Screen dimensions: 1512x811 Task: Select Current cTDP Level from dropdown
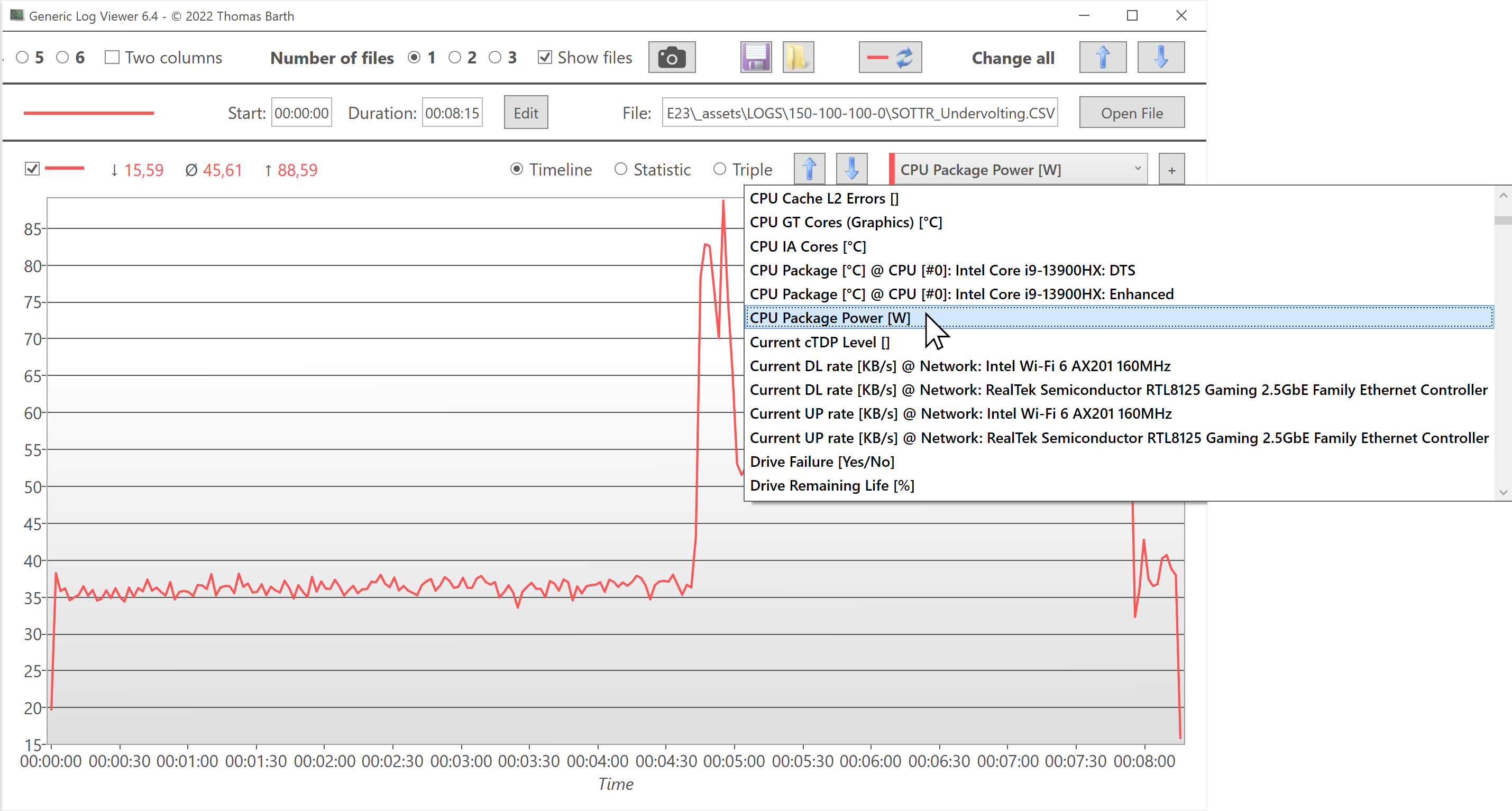(x=819, y=342)
